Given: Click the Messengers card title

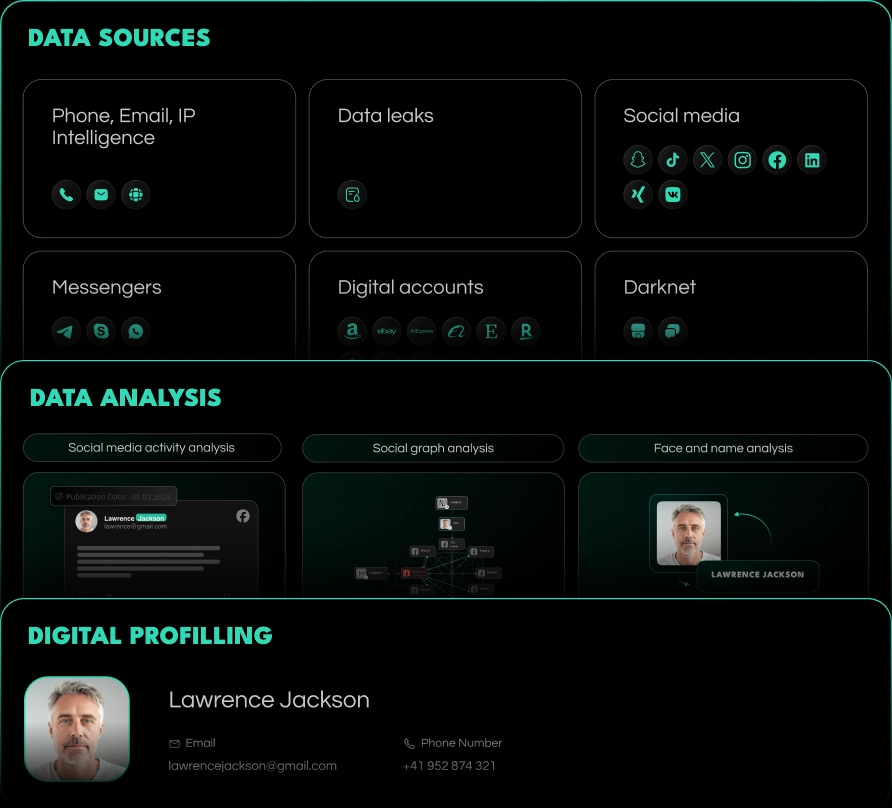Looking at the screenshot, I should pos(107,287).
